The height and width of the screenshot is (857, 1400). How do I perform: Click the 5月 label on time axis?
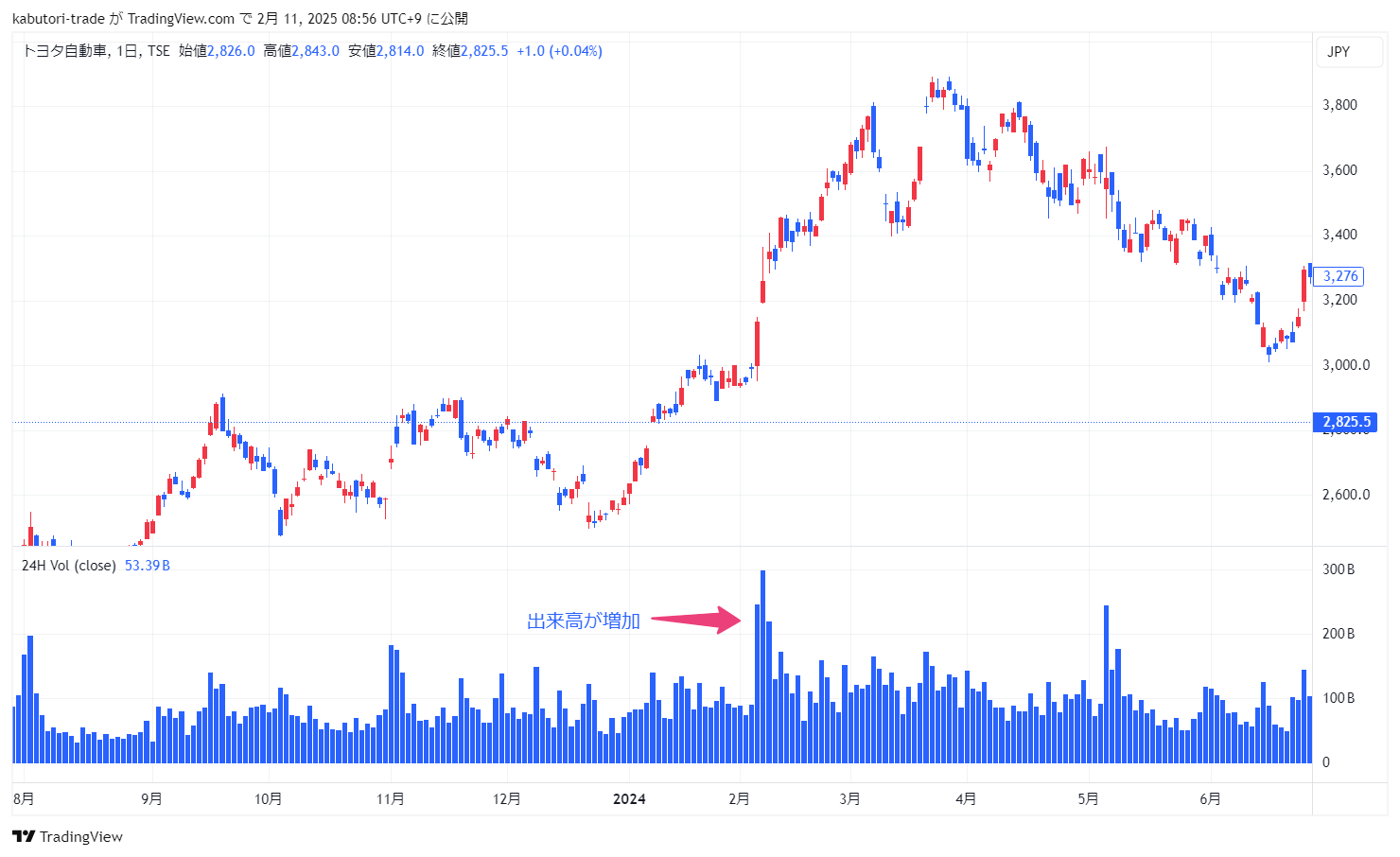point(1089,799)
